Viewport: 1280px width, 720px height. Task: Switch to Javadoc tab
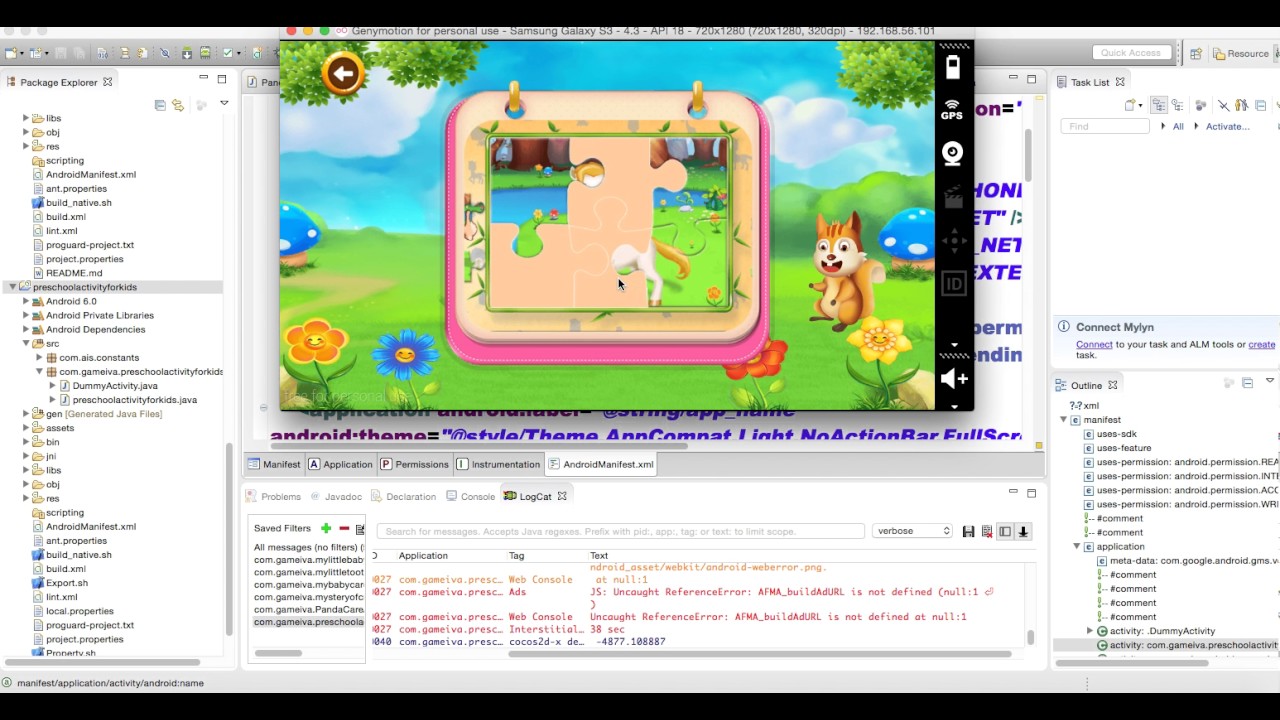(x=336, y=496)
